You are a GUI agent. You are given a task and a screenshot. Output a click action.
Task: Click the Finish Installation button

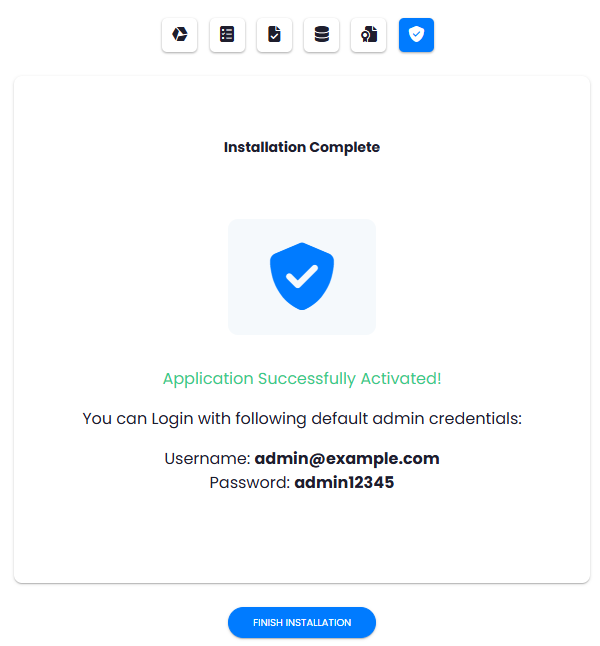pyautogui.click(x=302, y=622)
